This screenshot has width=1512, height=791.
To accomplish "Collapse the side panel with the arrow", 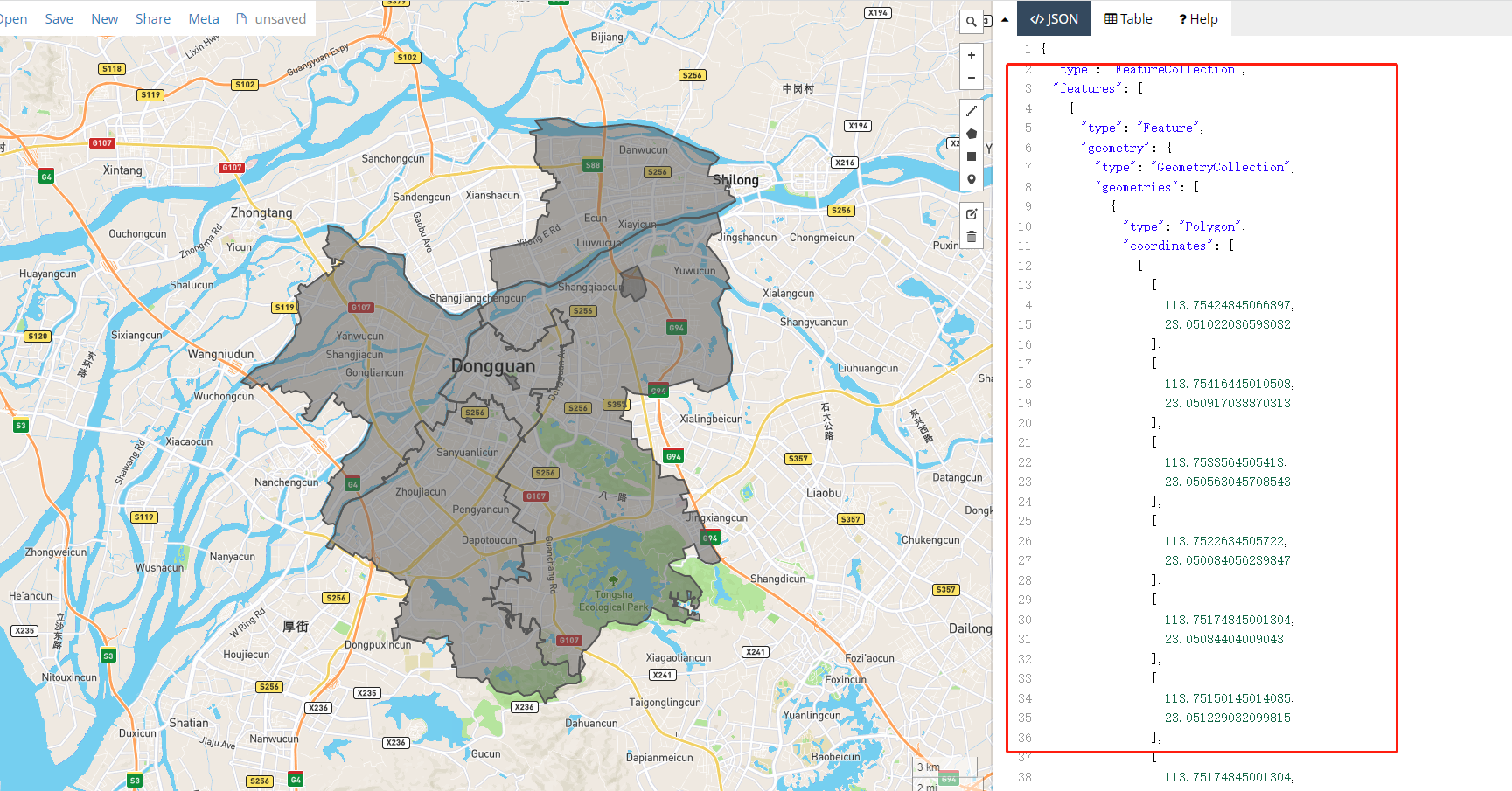I will click(1005, 19).
